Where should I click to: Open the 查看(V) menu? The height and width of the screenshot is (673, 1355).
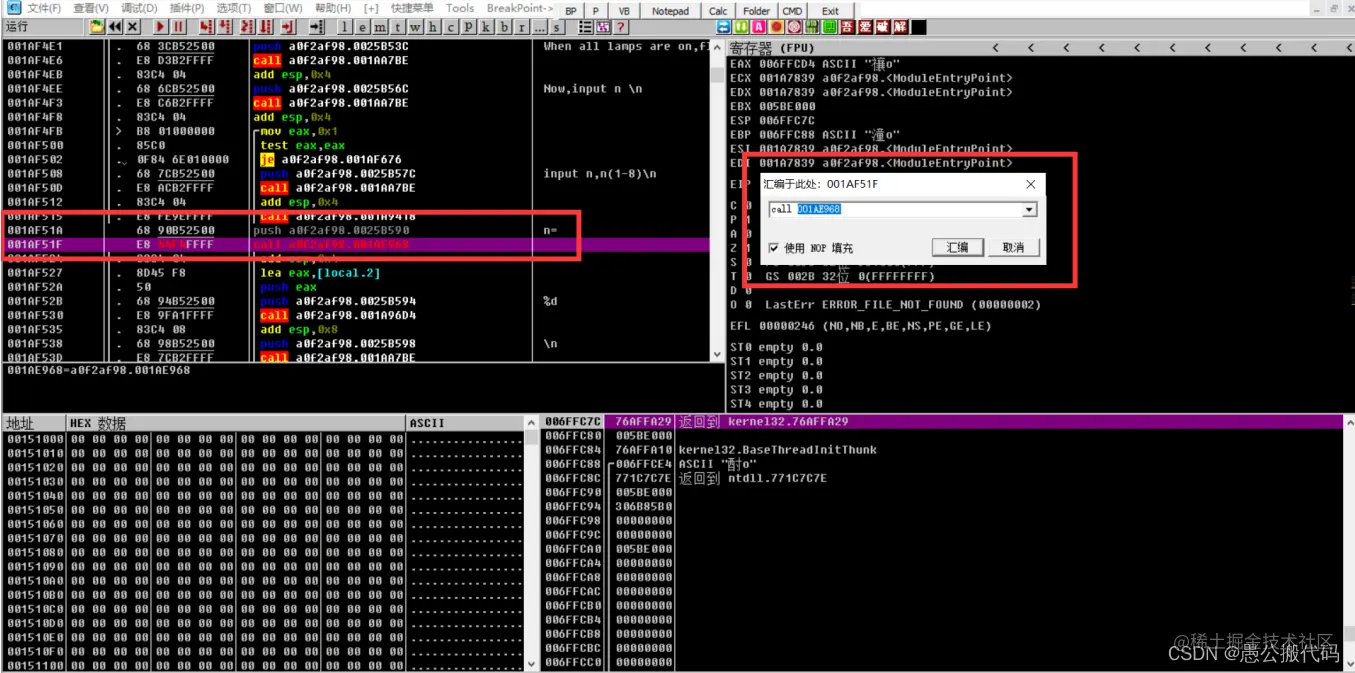point(91,9)
